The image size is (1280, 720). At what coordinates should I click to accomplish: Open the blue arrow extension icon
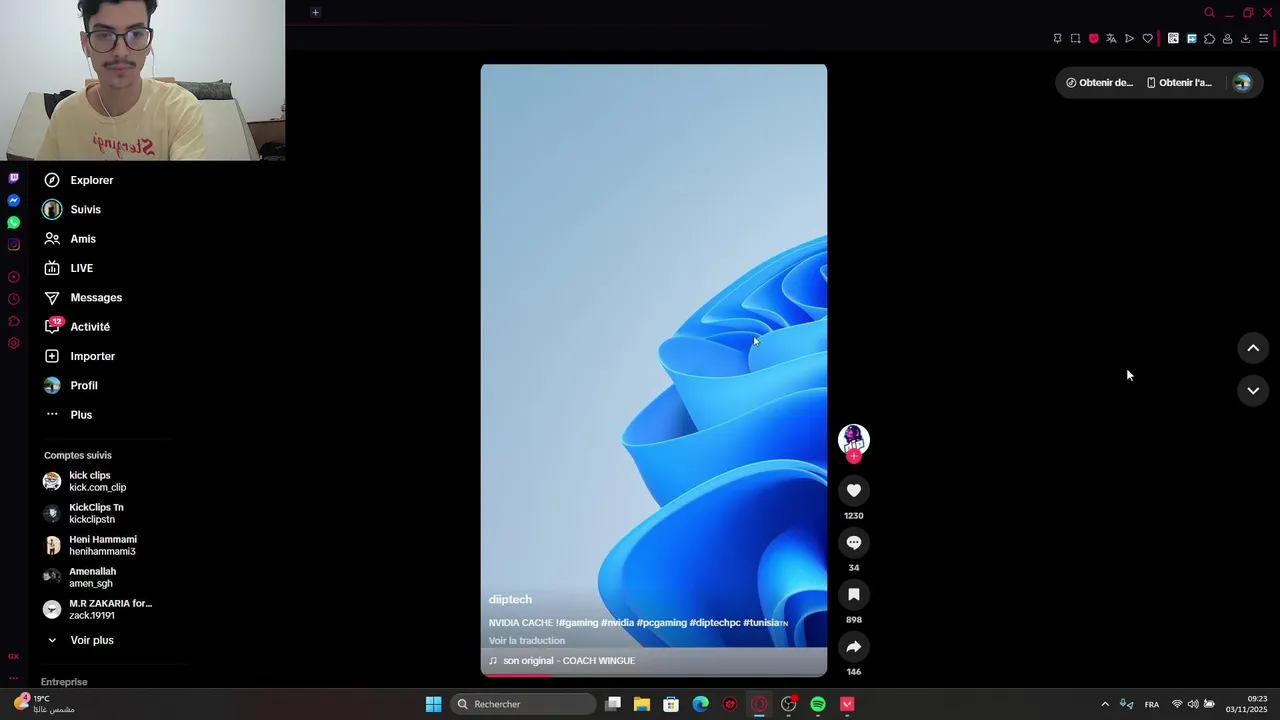pos(1191,39)
